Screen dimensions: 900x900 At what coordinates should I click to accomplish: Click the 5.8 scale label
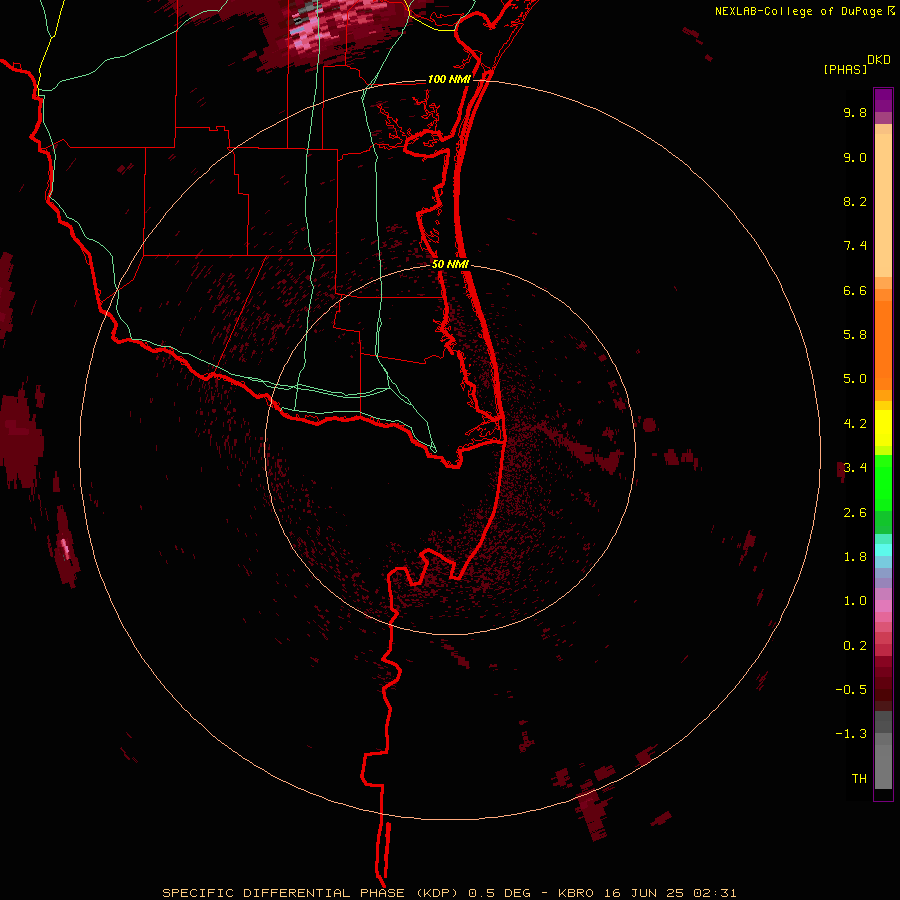click(855, 335)
